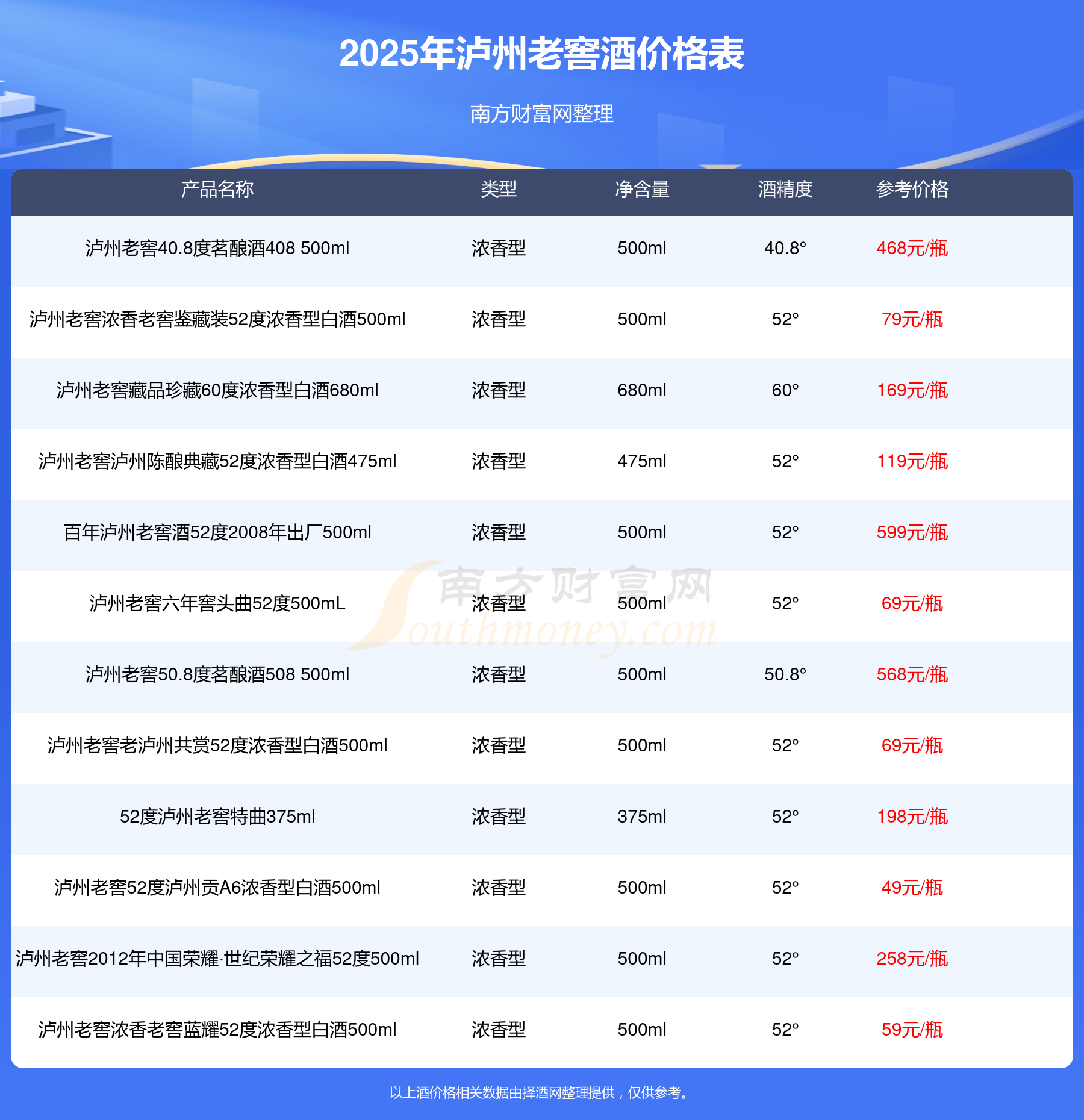Viewport: 1084px width, 1120px height.
Task: Click the footer note "以上酒价格相关数据由择酒网整理提供"
Action: [502, 1092]
